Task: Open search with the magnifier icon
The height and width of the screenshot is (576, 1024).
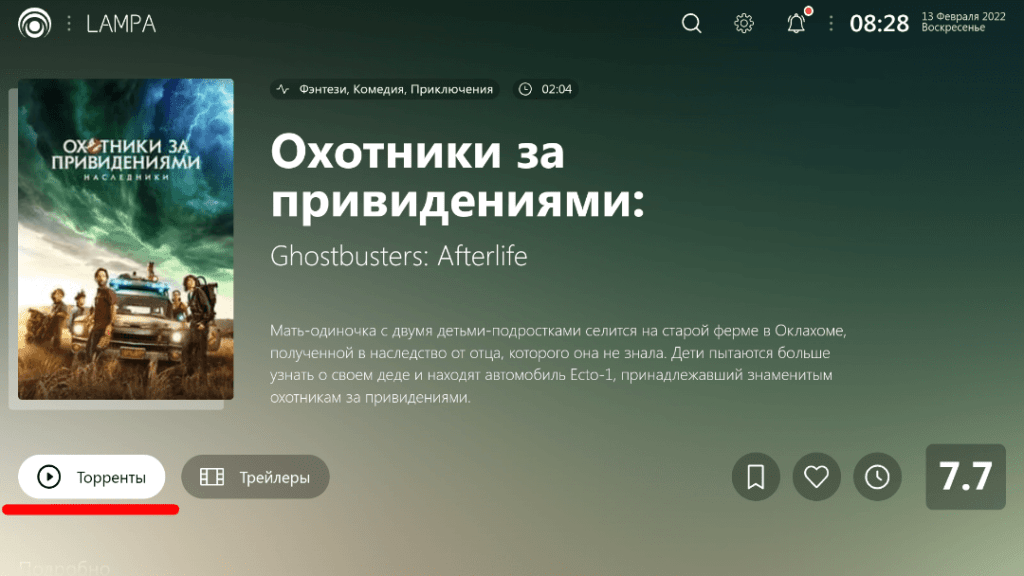Action: click(691, 23)
